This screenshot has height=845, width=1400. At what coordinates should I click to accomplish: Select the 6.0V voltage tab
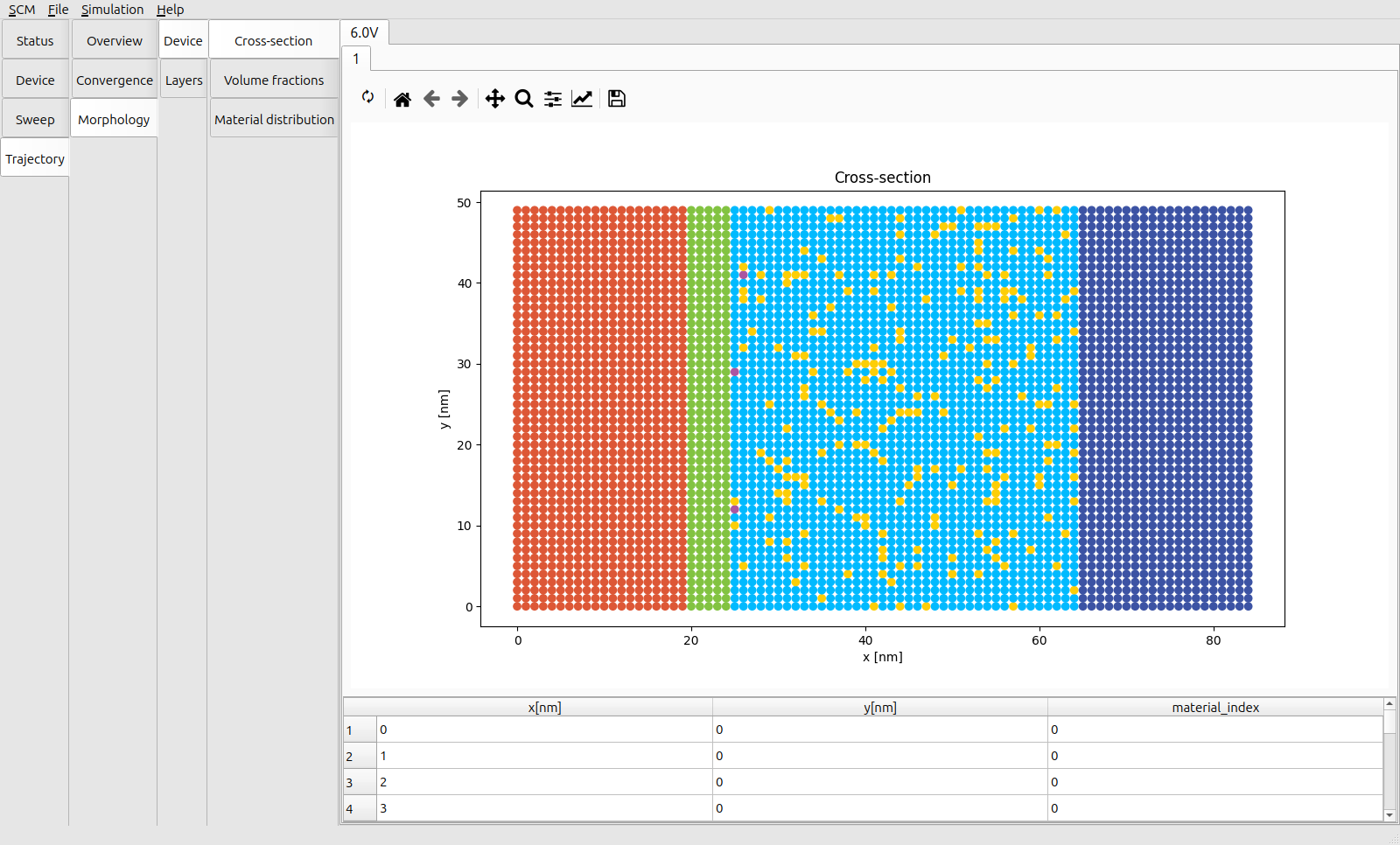coord(364,32)
